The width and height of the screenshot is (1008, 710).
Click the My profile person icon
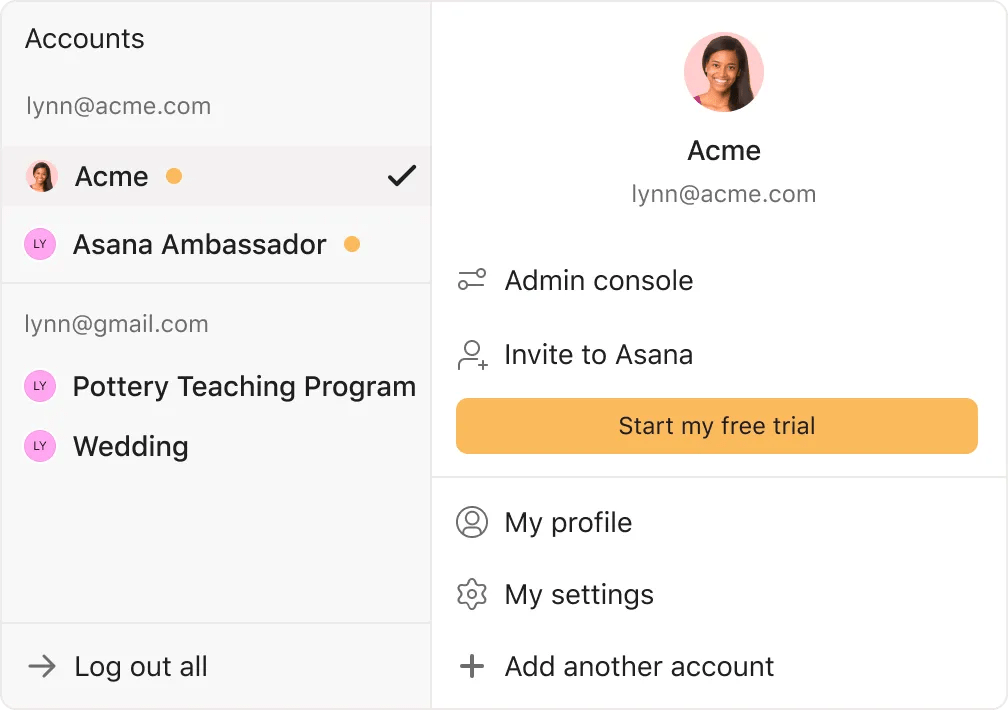pyautogui.click(x=472, y=522)
